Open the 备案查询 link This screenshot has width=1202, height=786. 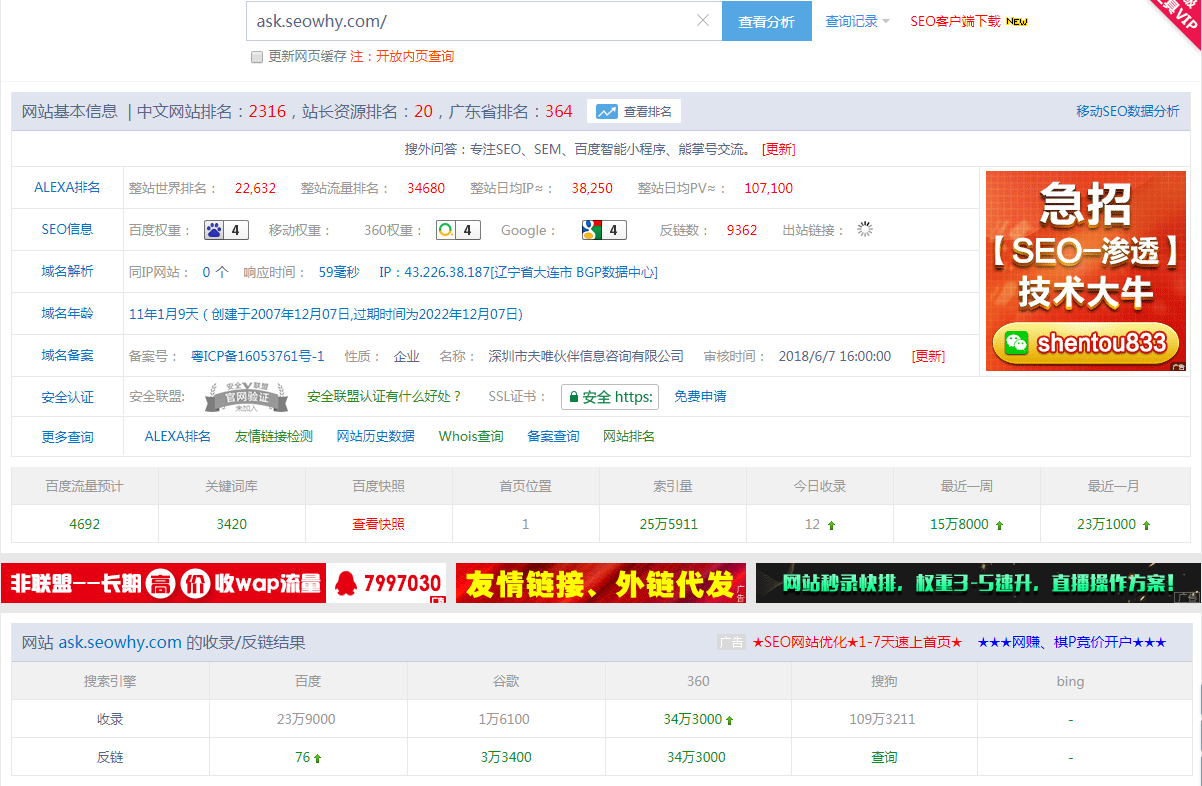[553, 436]
